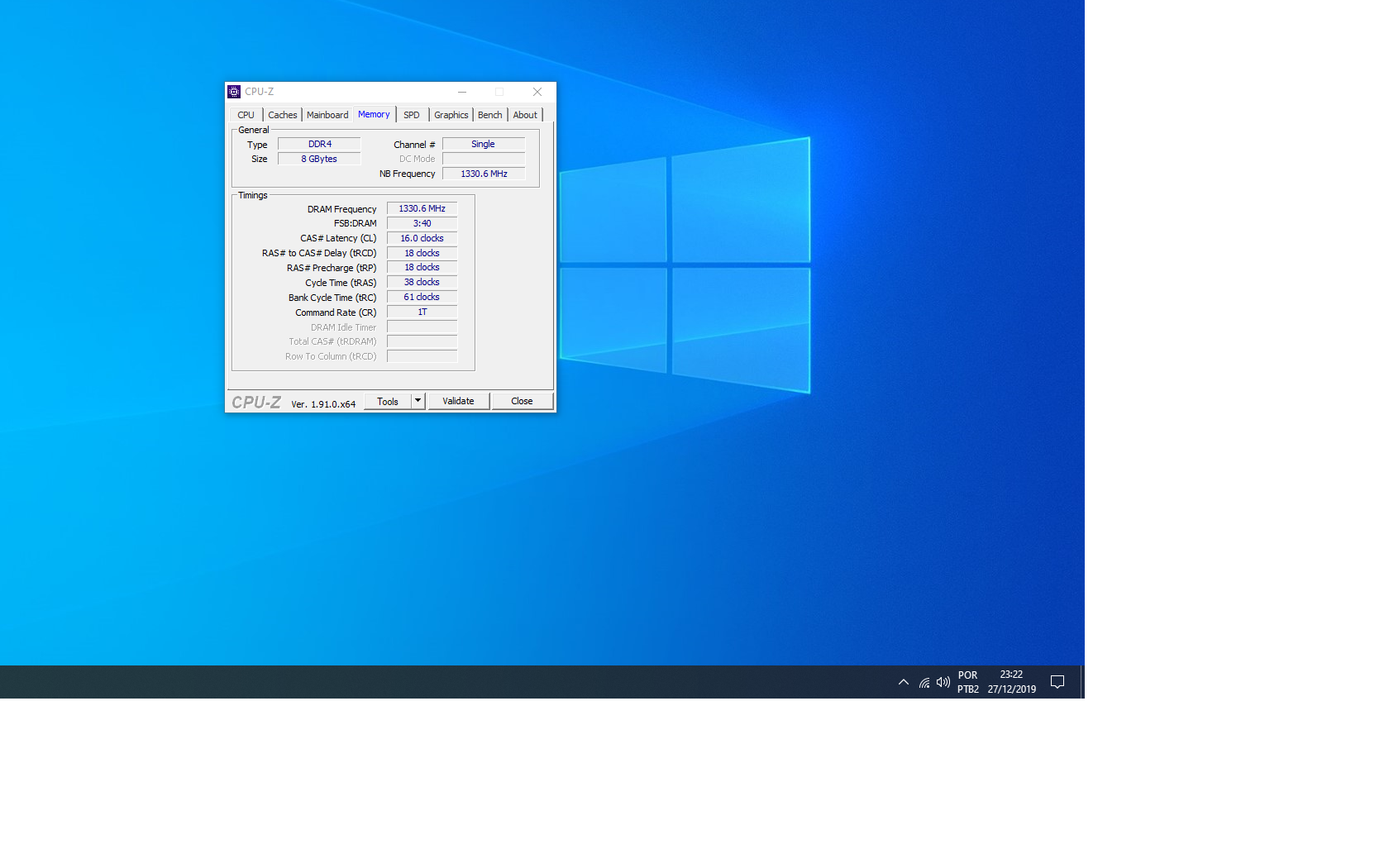The height and width of the screenshot is (868, 1389).
Task: Click the "Command Rate (CR)" label
Action: 336,312
